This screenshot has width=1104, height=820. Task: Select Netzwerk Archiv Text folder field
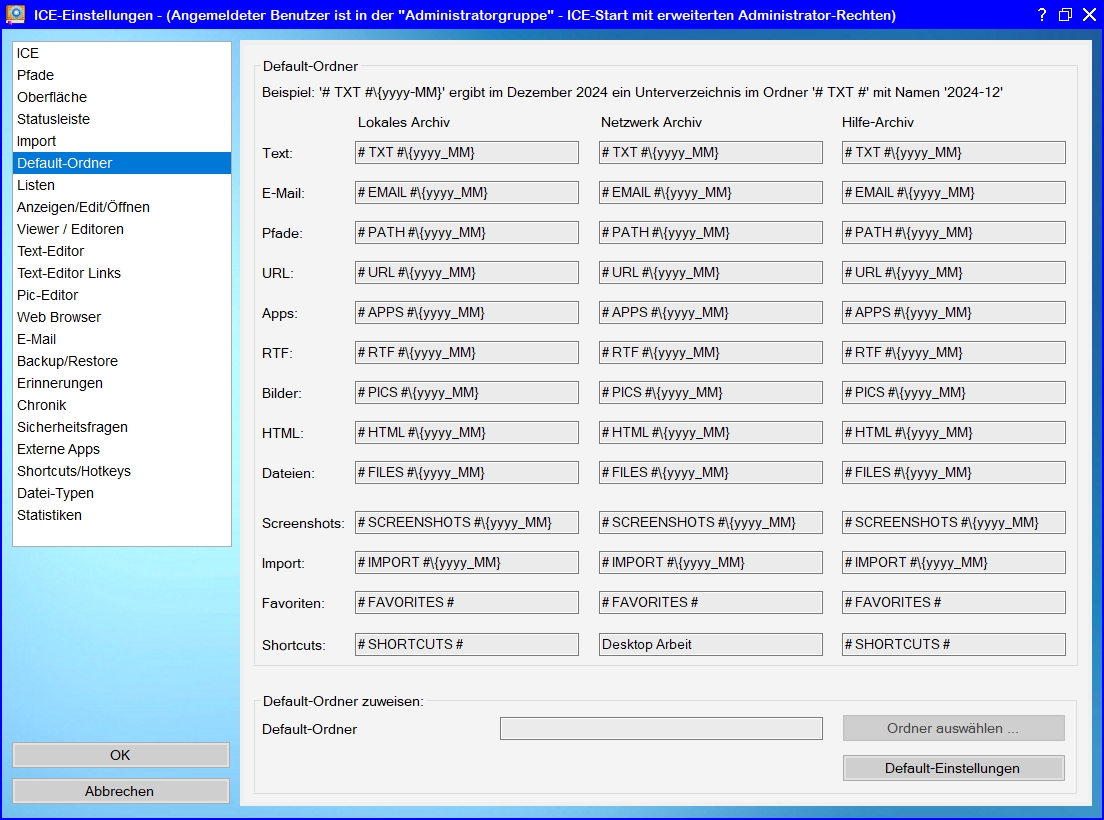(x=710, y=153)
